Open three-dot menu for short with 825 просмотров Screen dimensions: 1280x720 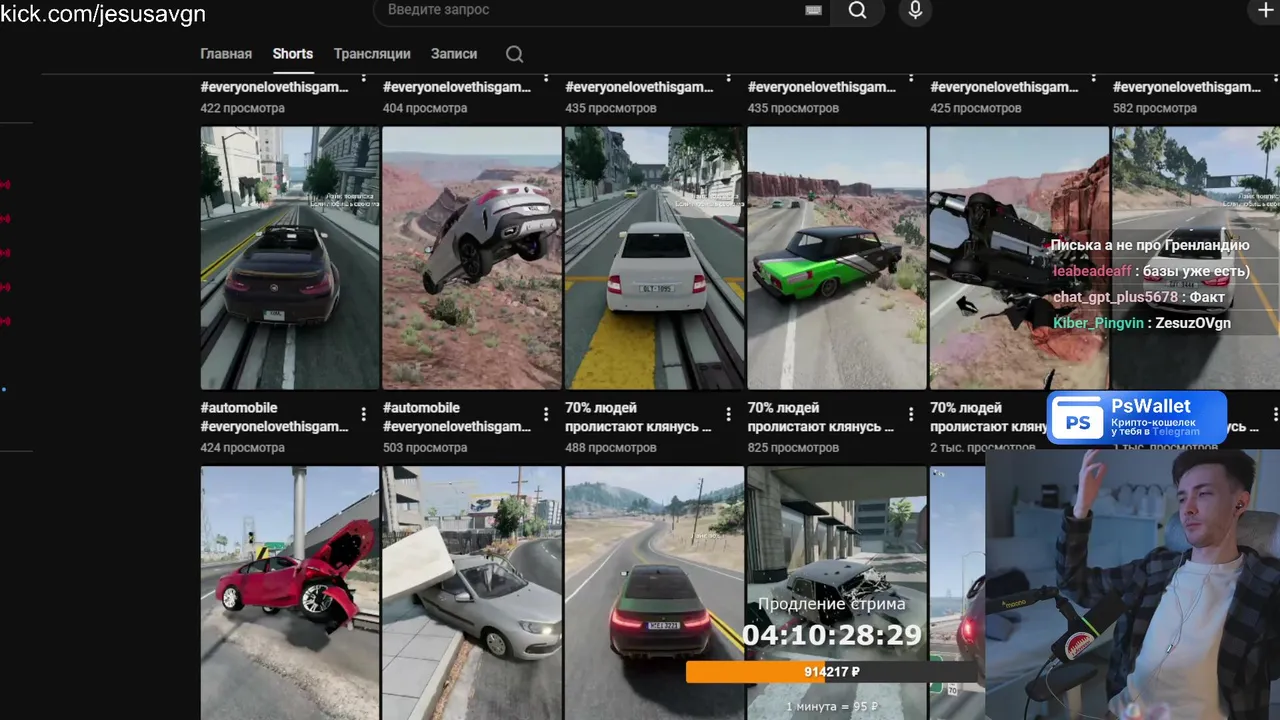tap(910, 414)
